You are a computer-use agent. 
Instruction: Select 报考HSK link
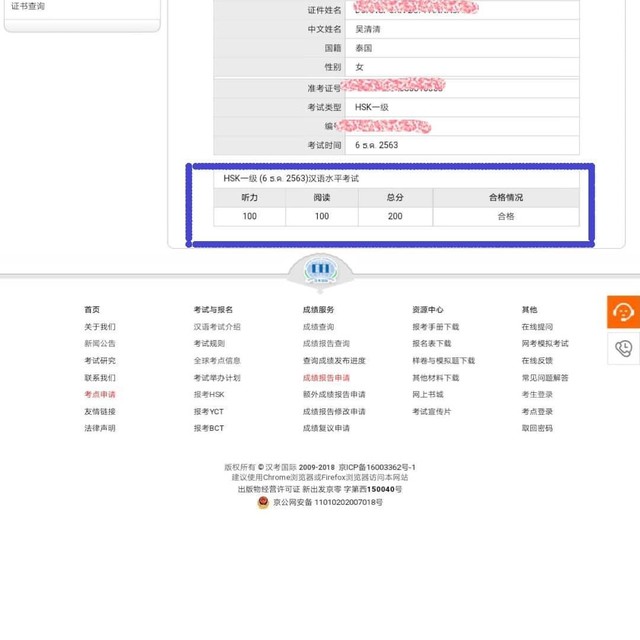[x=209, y=394]
